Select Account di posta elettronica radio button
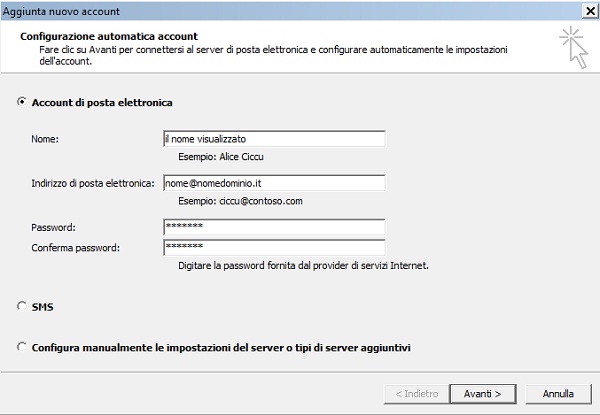The width and height of the screenshot is (600, 415). (22, 102)
